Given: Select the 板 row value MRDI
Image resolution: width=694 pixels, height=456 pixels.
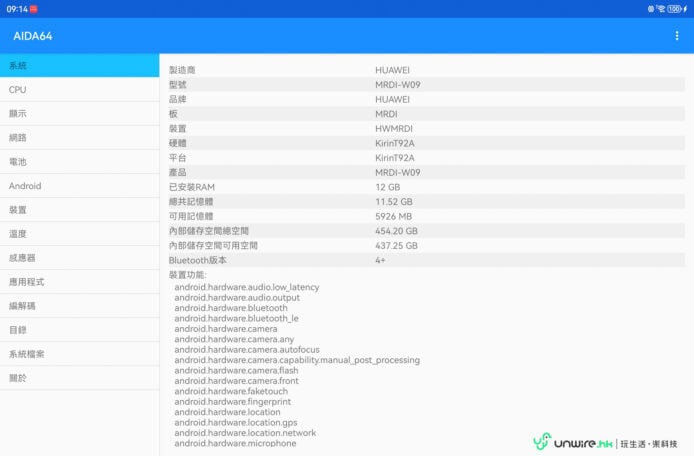Looking at the screenshot, I should point(386,114).
